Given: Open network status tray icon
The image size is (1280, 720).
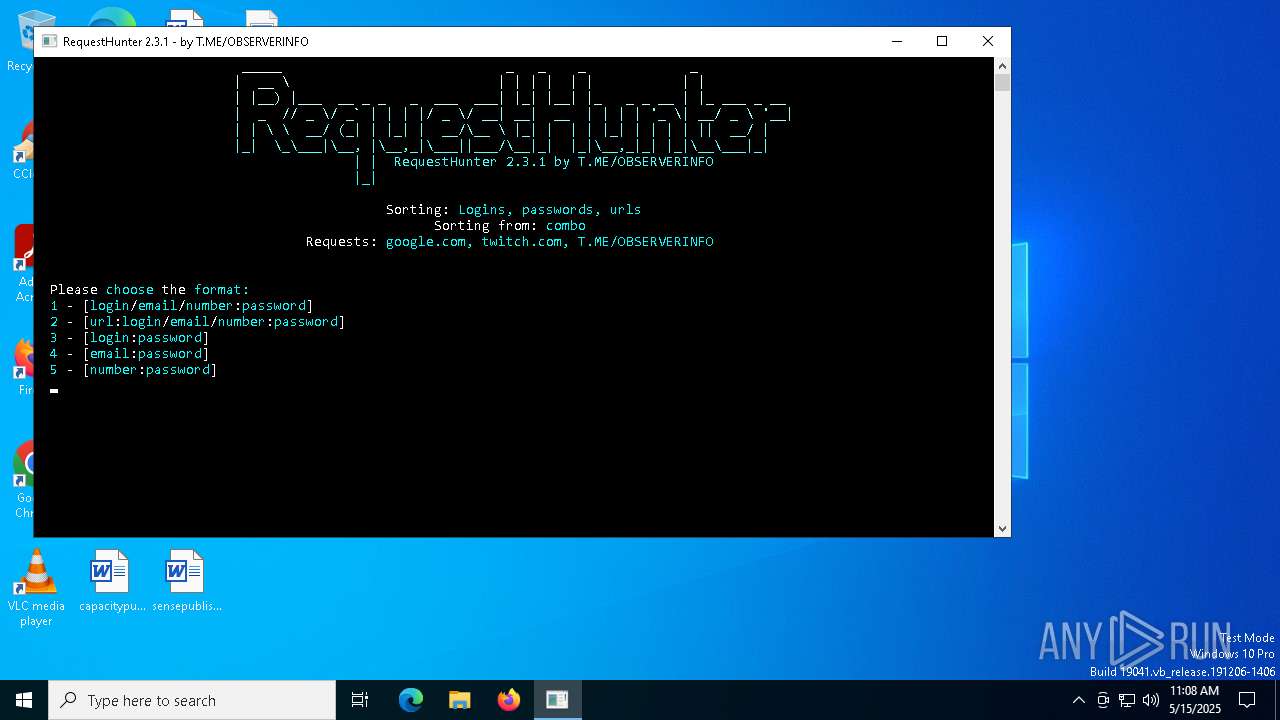Looking at the screenshot, I should pyautogui.click(x=1127, y=700).
